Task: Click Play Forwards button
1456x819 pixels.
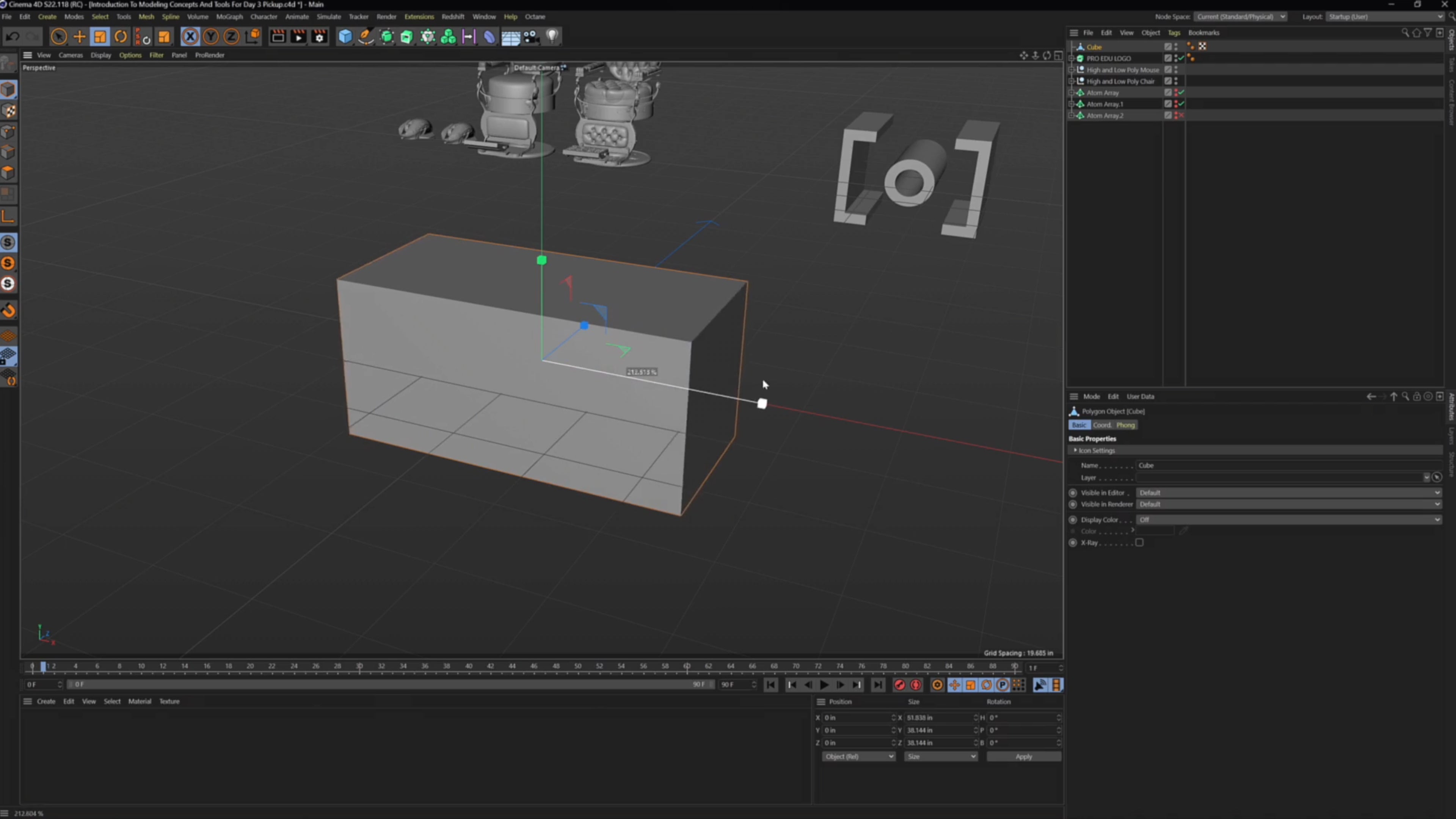Action: tap(824, 685)
